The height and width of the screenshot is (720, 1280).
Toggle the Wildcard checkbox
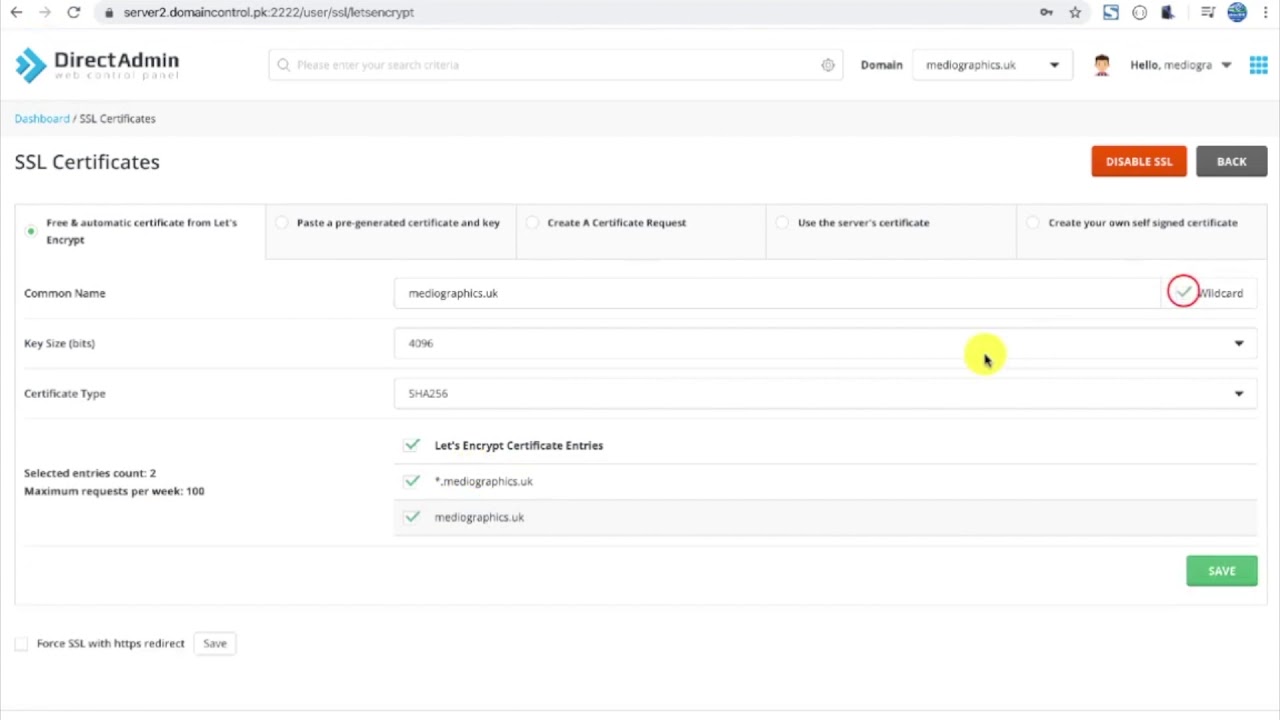1184,292
